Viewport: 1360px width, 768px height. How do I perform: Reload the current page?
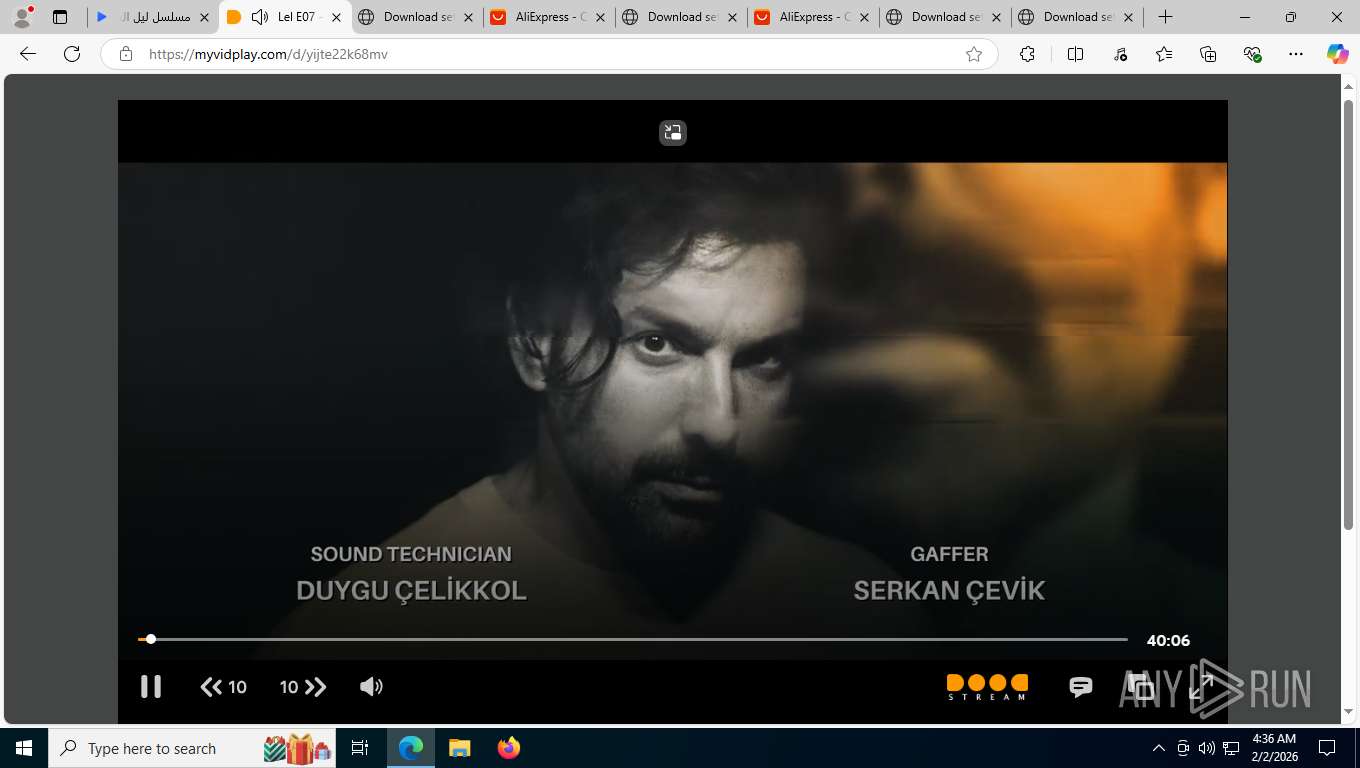click(x=72, y=54)
